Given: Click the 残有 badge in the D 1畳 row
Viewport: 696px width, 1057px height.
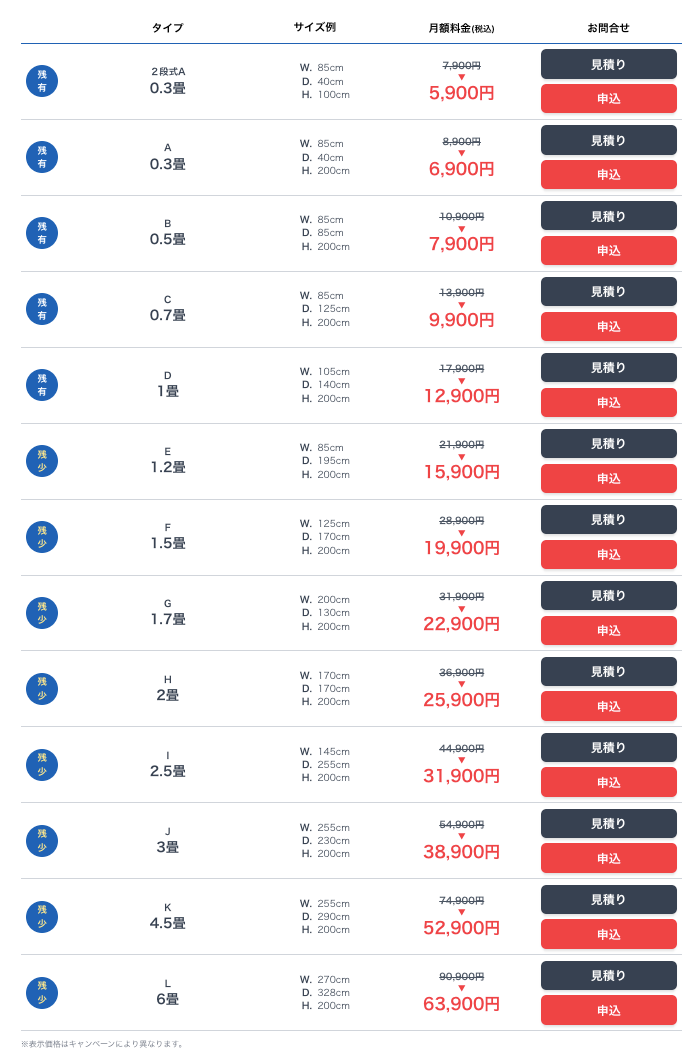Looking at the screenshot, I should (x=42, y=385).
